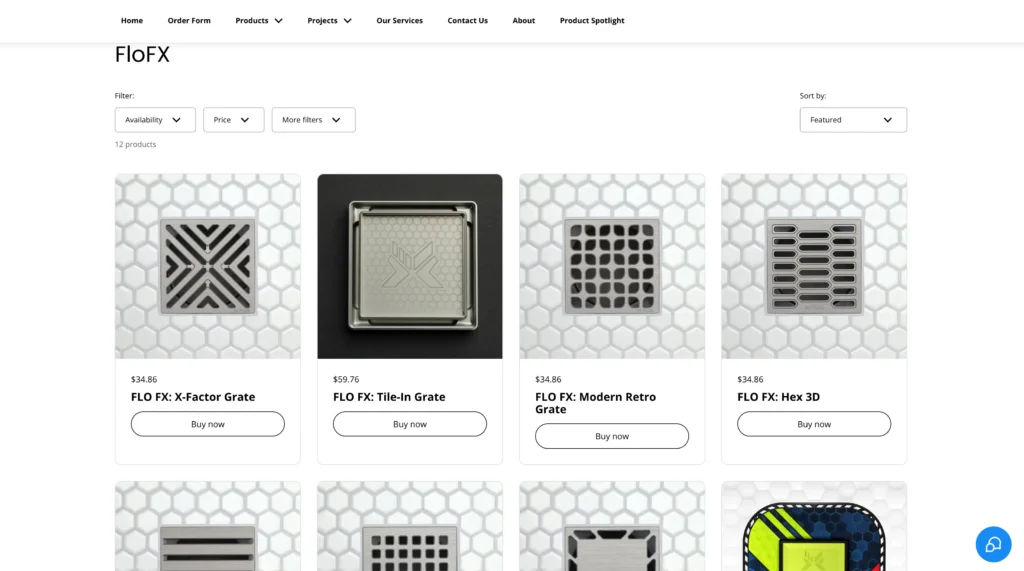Navigate to Our Services
Screen dimensions: 1024x571
point(399,20)
